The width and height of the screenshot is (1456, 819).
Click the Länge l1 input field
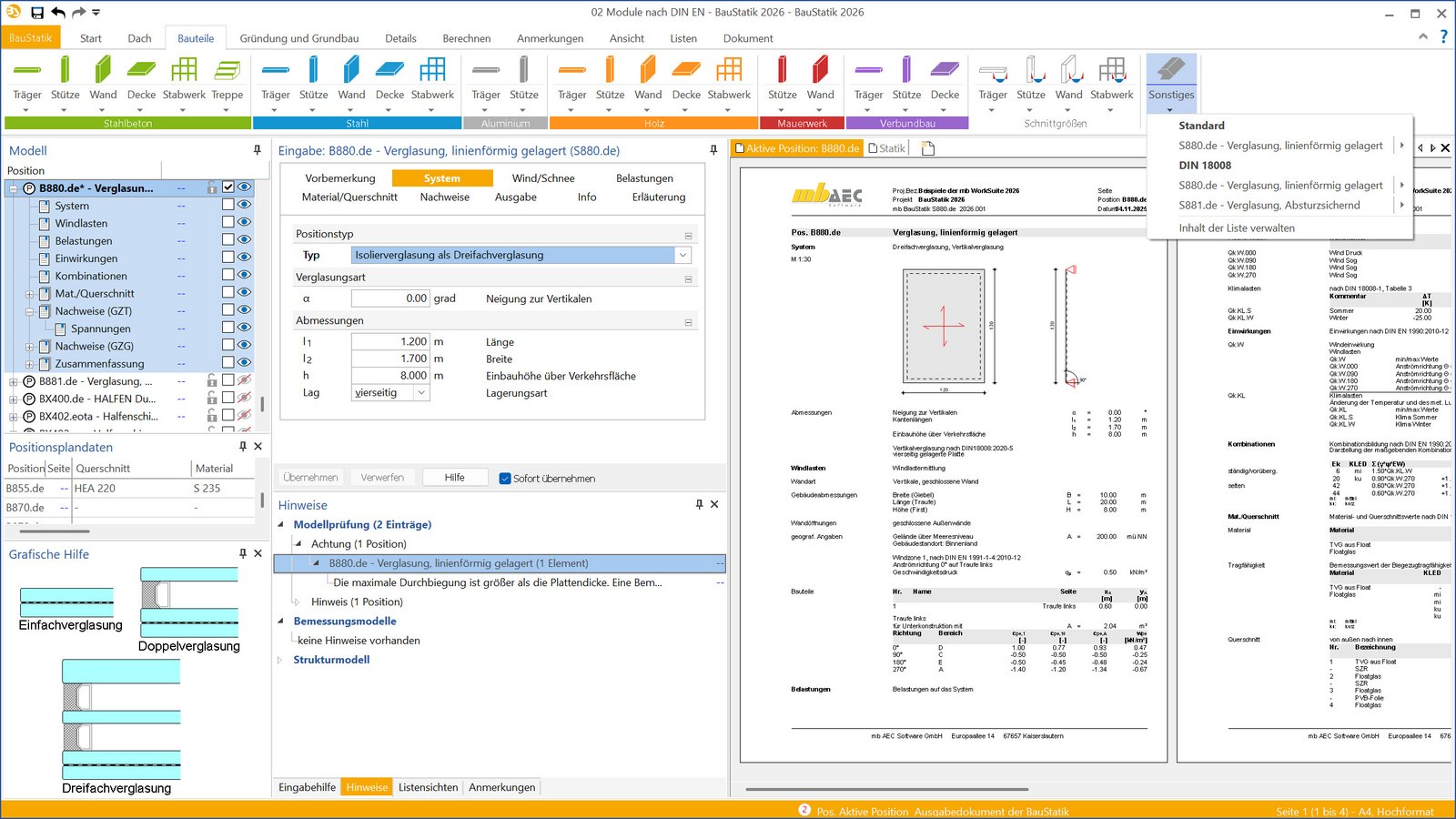tap(390, 342)
